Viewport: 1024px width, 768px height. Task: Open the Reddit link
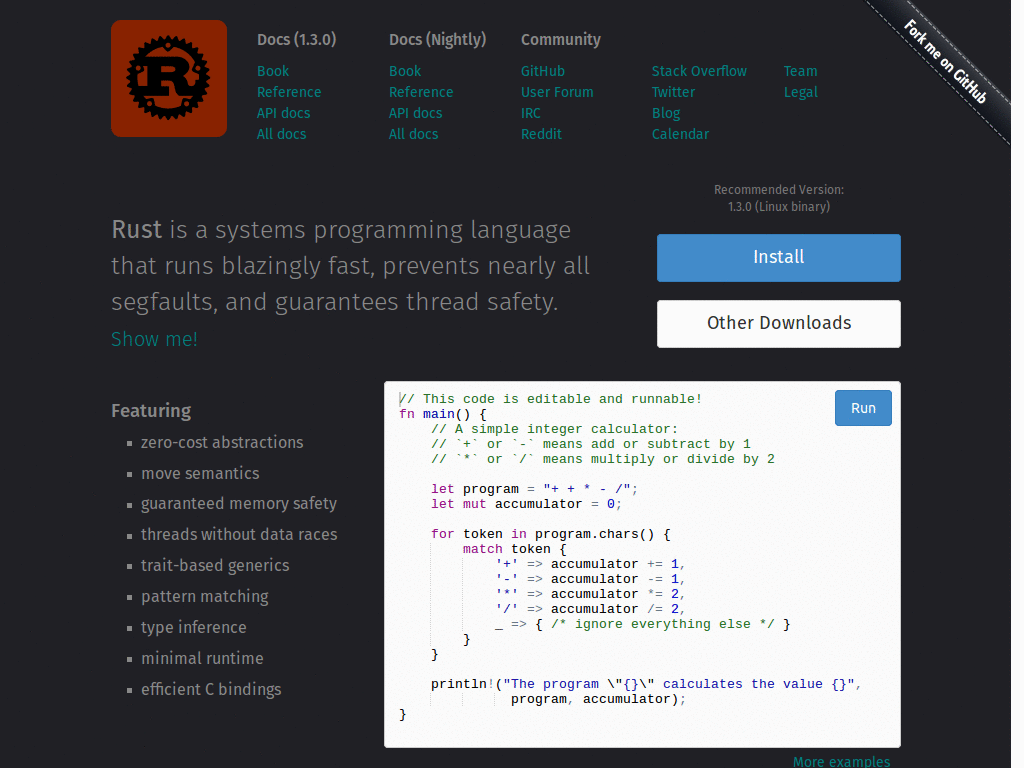coord(541,134)
